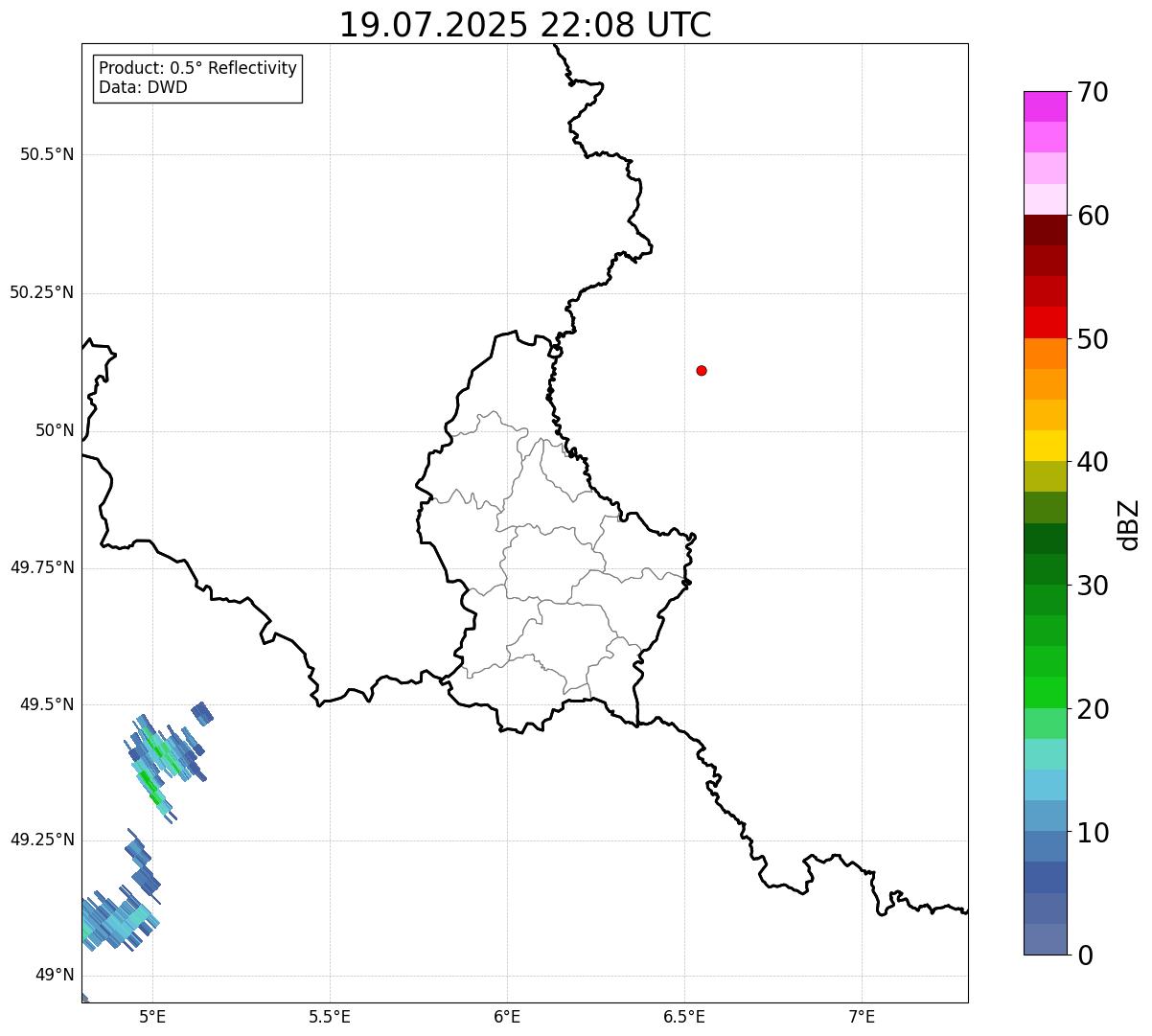1152x1036 pixels.
Task: Click the orange colorbar segment below 50
Action: point(1045,354)
